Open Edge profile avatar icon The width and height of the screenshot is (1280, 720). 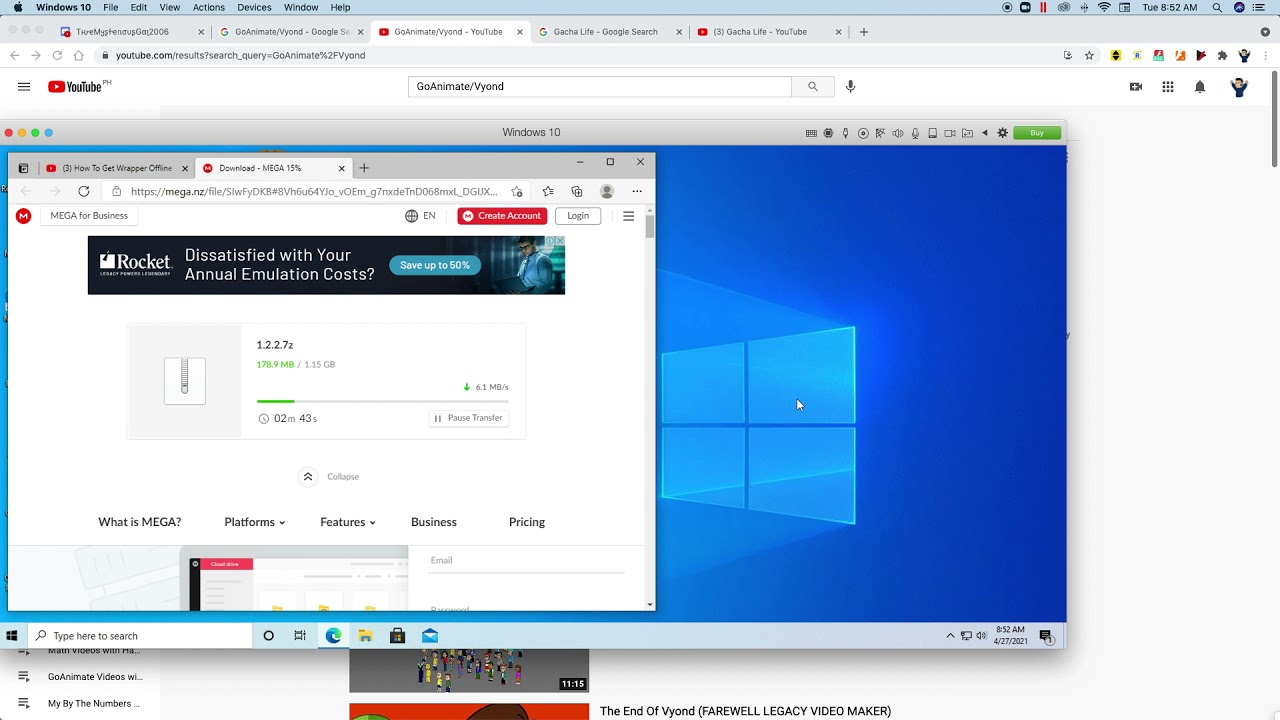pos(607,191)
